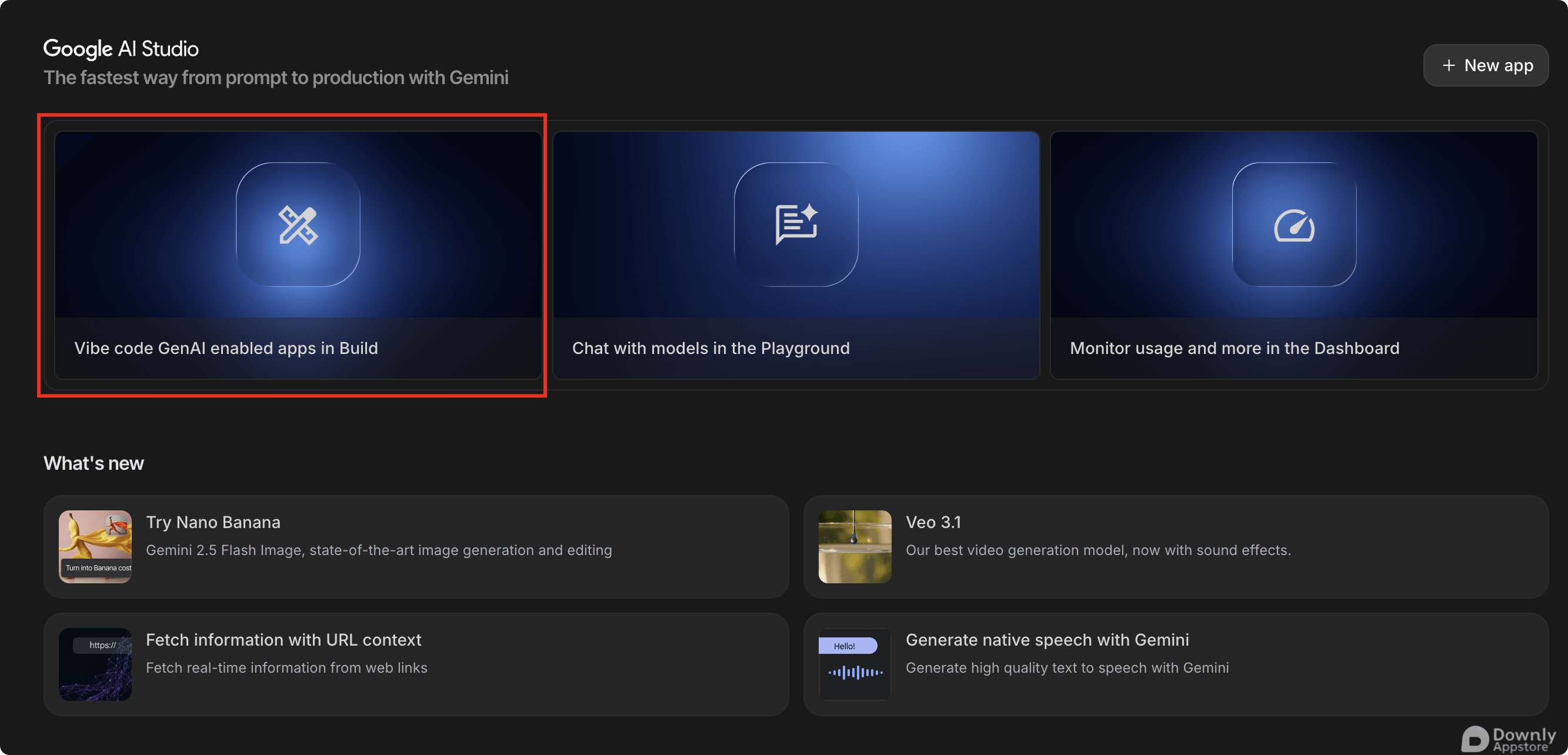
Task: Open the Veo 3.1 droplet thumbnail
Action: [x=855, y=546]
